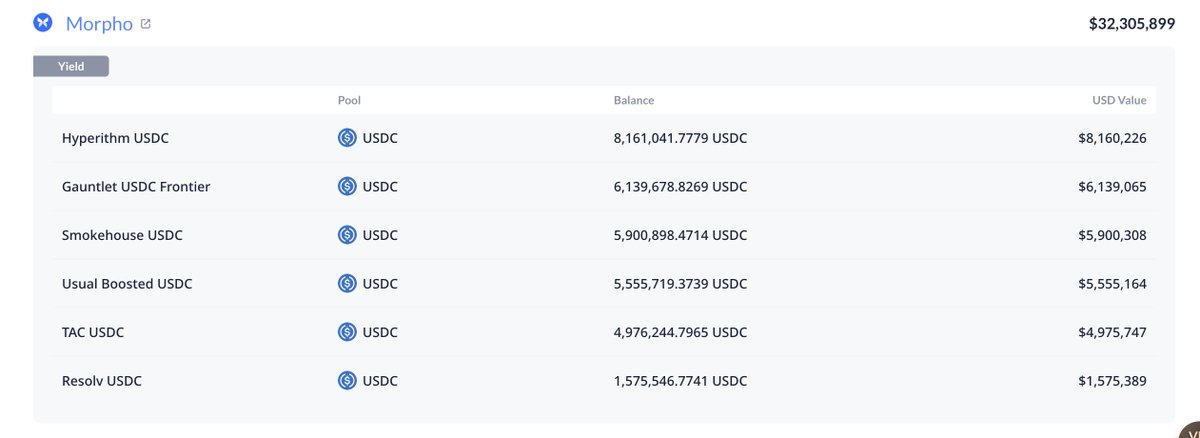This screenshot has width=1200, height=438.
Task: Open the Morpho protocol link
Action: click(x=99, y=23)
